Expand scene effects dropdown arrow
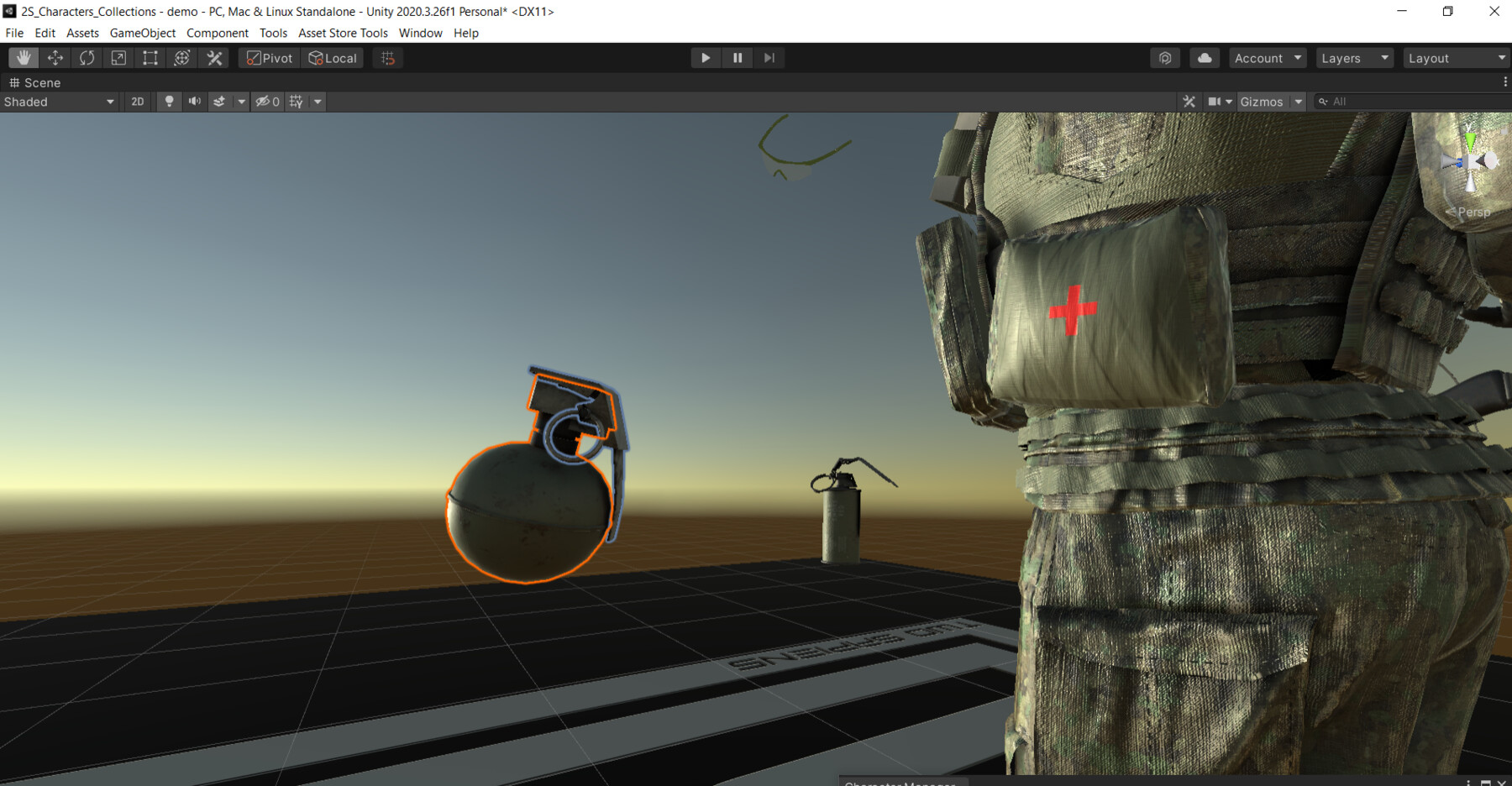 click(x=241, y=102)
